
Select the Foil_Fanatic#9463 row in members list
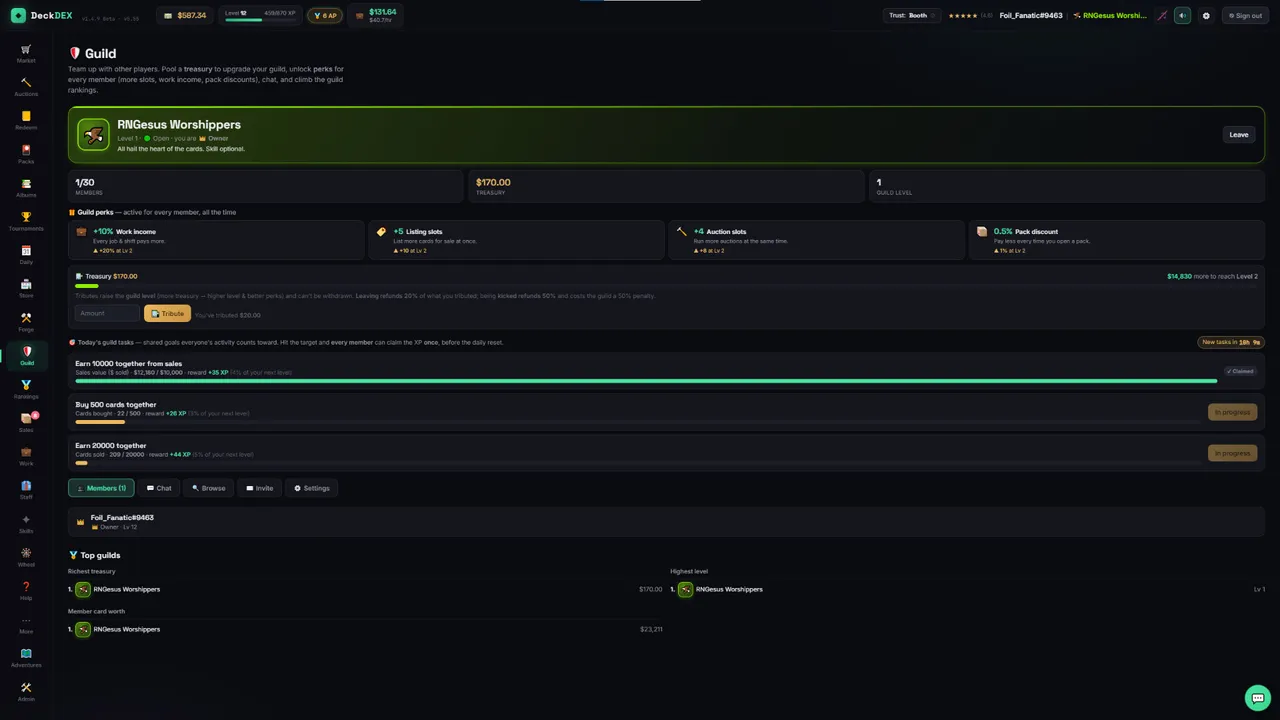coord(666,521)
